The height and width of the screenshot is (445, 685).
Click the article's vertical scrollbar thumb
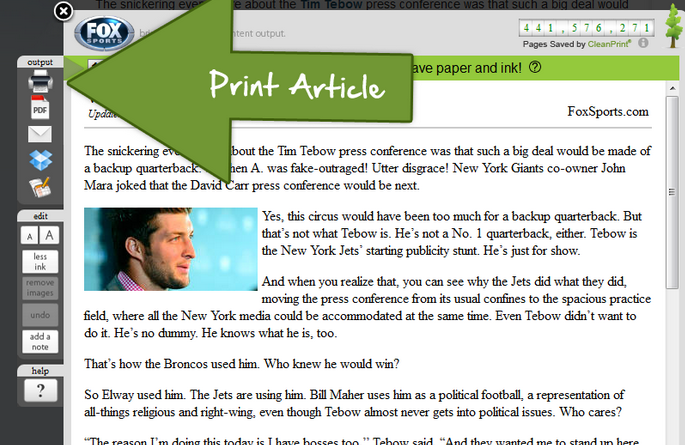[672, 192]
